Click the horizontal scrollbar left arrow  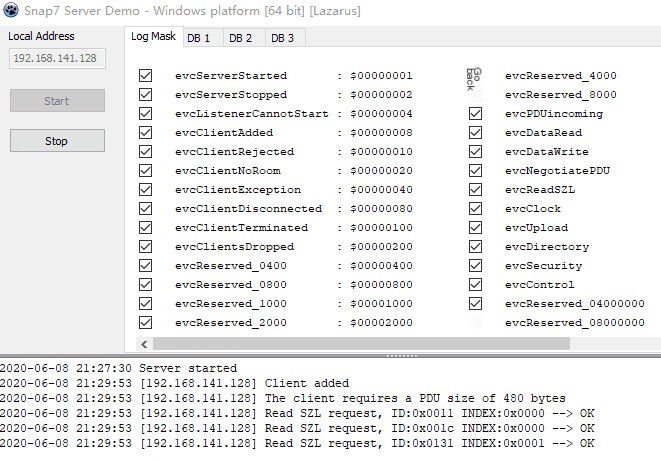(144, 344)
